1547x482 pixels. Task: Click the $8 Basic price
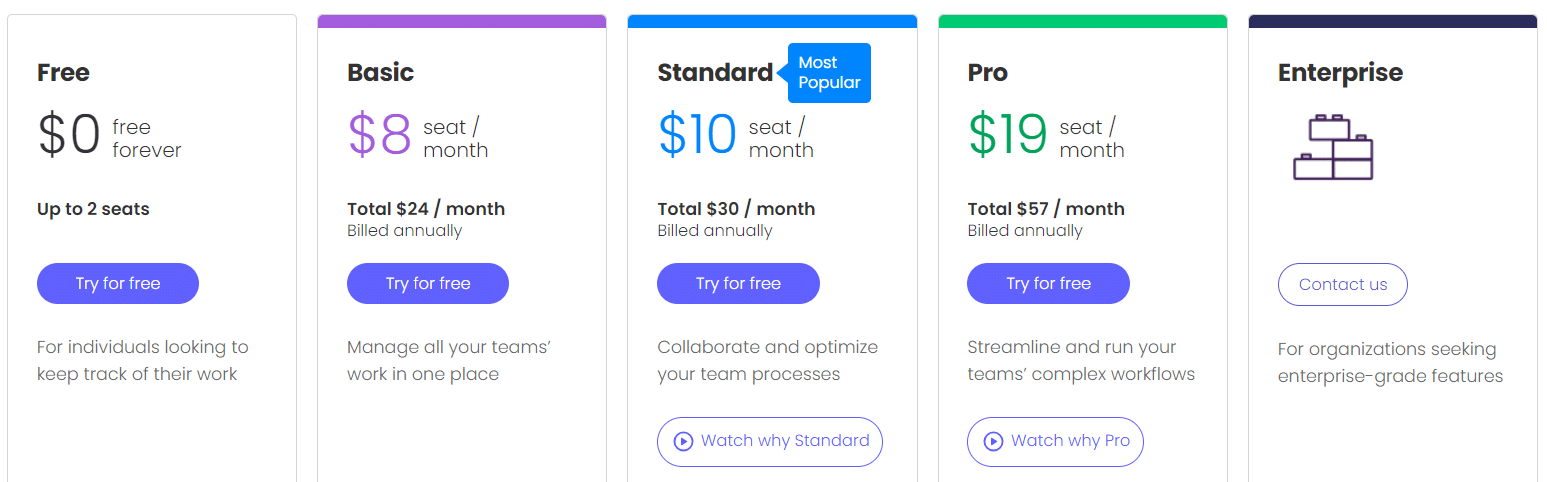(380, 135)
